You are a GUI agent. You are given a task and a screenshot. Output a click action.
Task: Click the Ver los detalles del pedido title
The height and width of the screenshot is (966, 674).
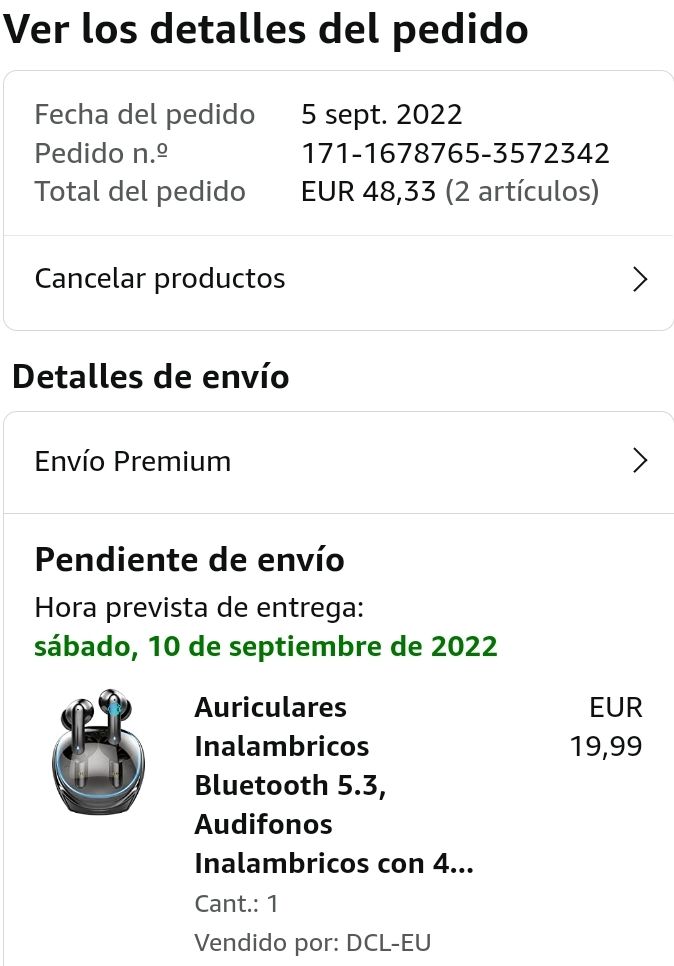tap(266, 31)
